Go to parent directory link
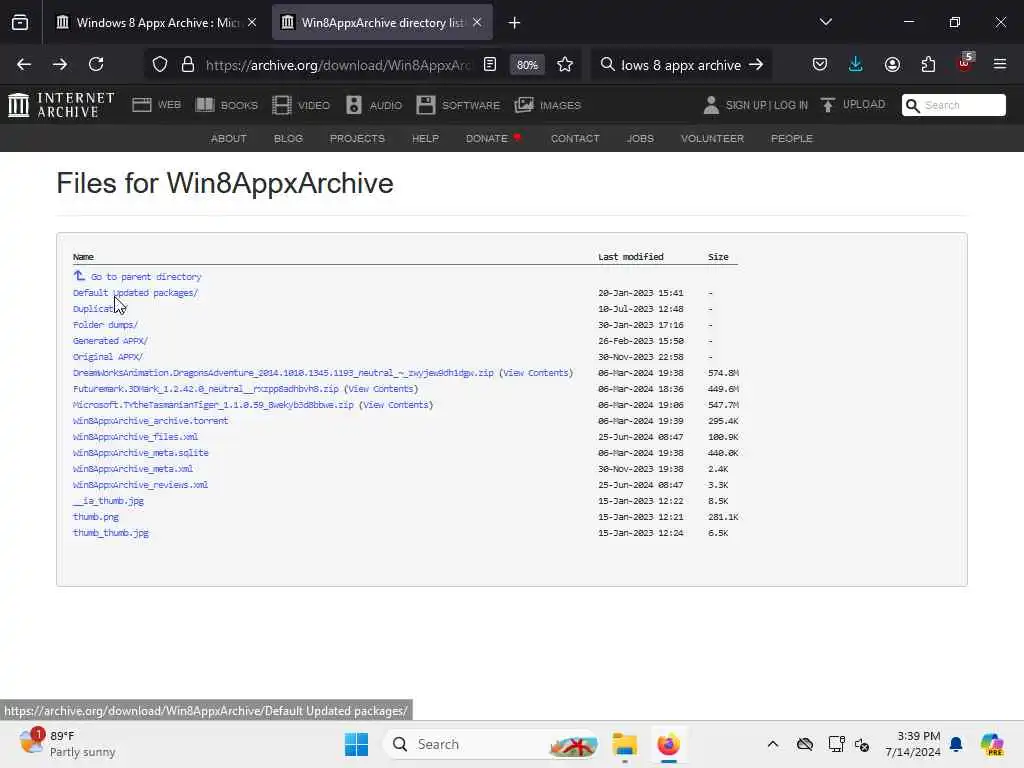This screenshot has height=768, width=1024. (146, 277)
